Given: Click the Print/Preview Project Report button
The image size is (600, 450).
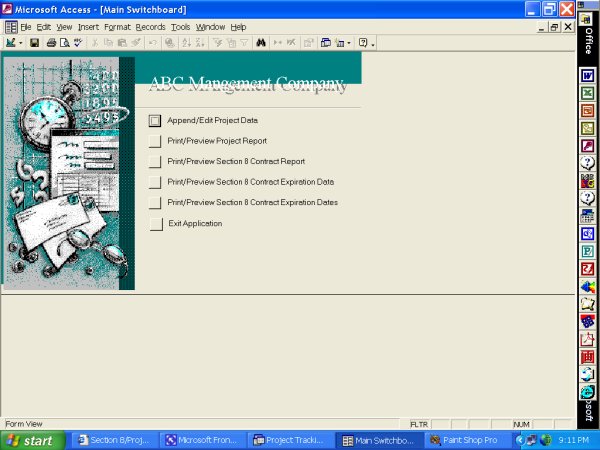Looking at the screenshot, I should (154, 141).
